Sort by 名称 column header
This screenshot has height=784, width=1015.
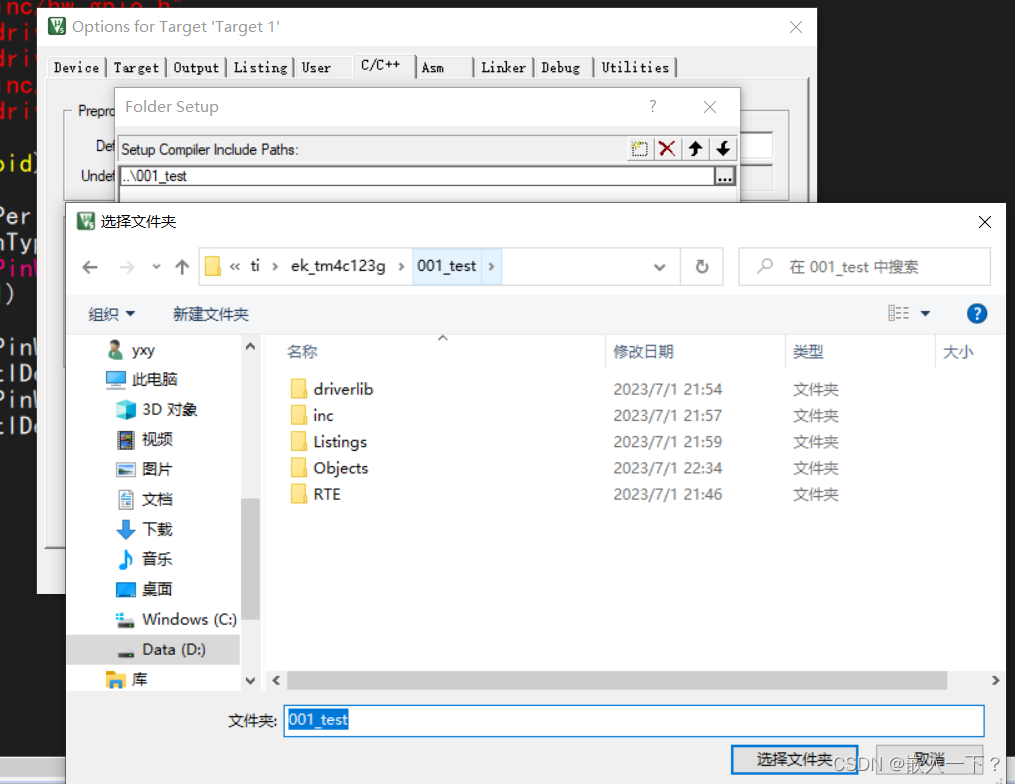click(302, 352)
